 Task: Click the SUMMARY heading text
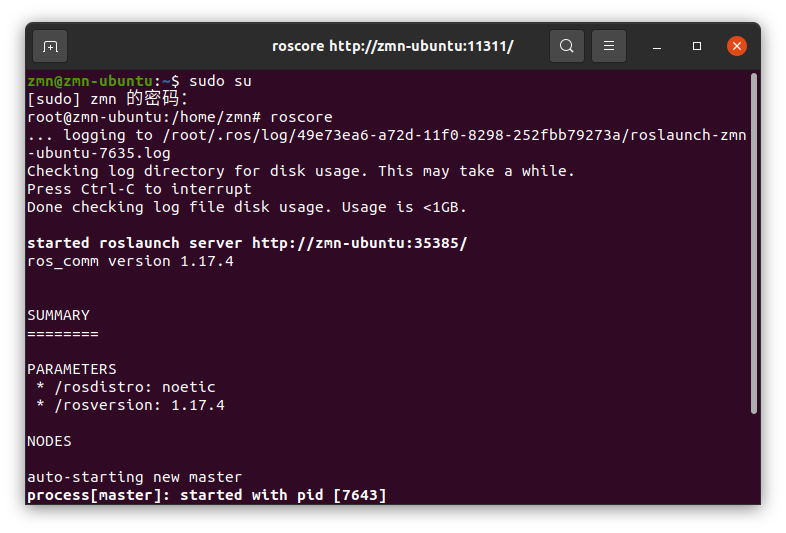[58, 315]
